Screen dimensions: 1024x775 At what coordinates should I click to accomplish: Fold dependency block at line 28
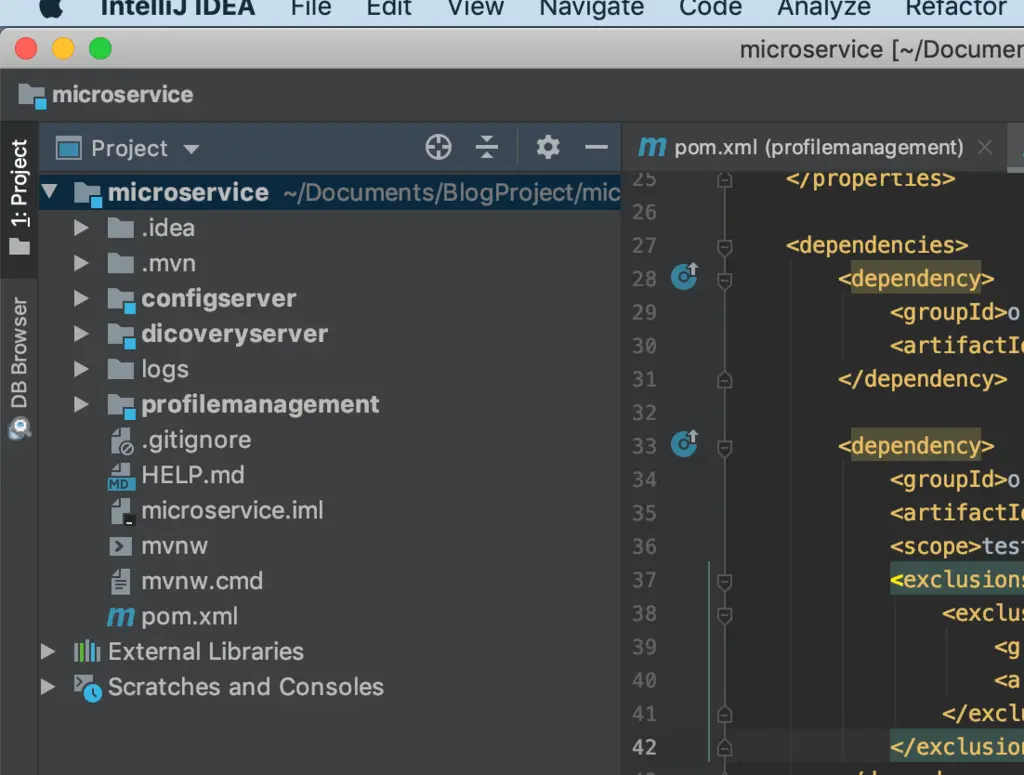(x=724, y=280)
